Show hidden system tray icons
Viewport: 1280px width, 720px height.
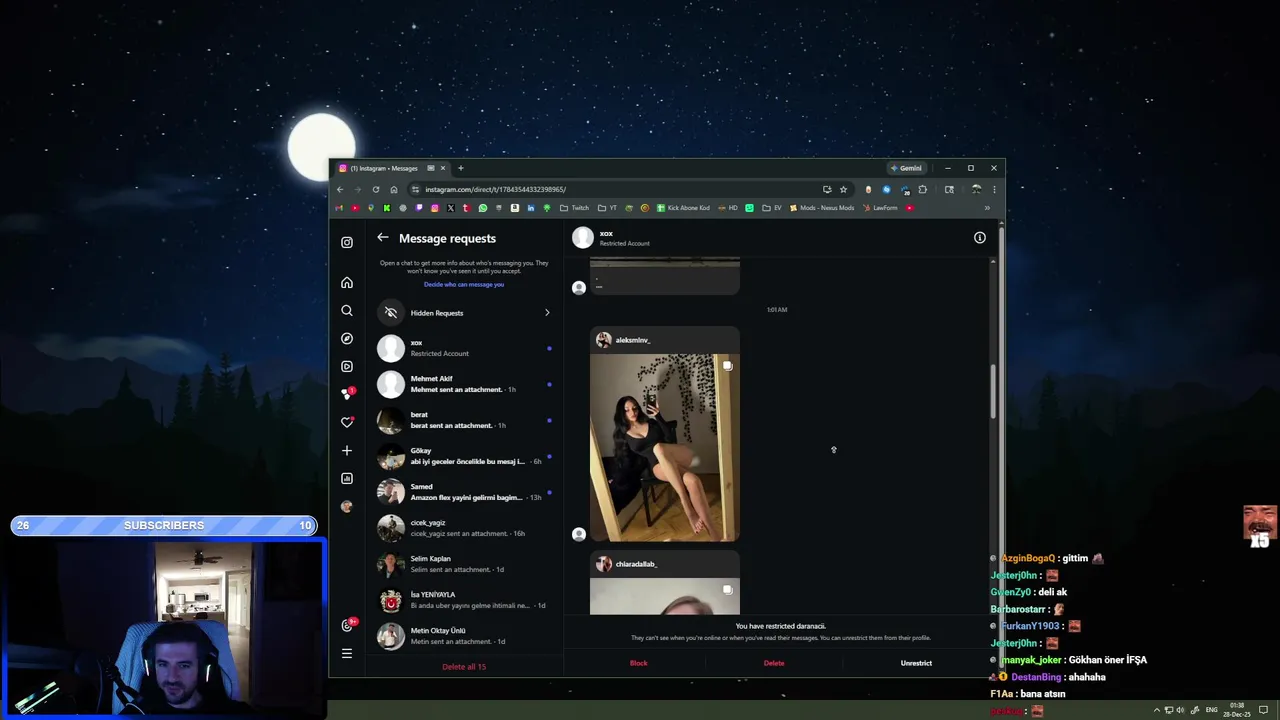[1157, 710]
